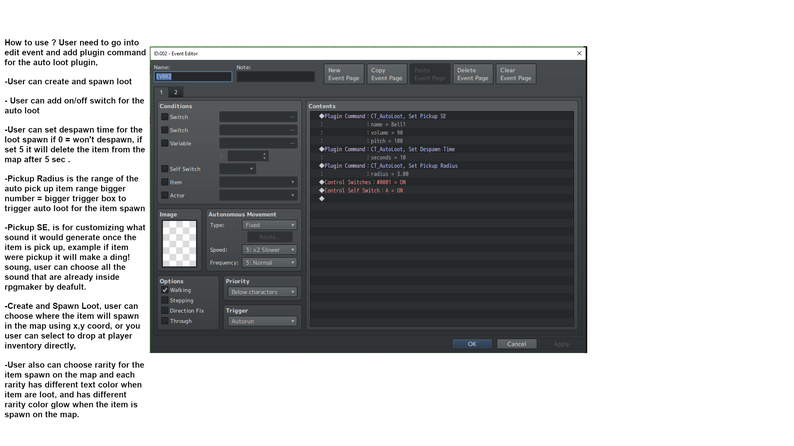Select the 'radius = 3.00' parameter line
This screenshot has height=446, width=794.
442,174
